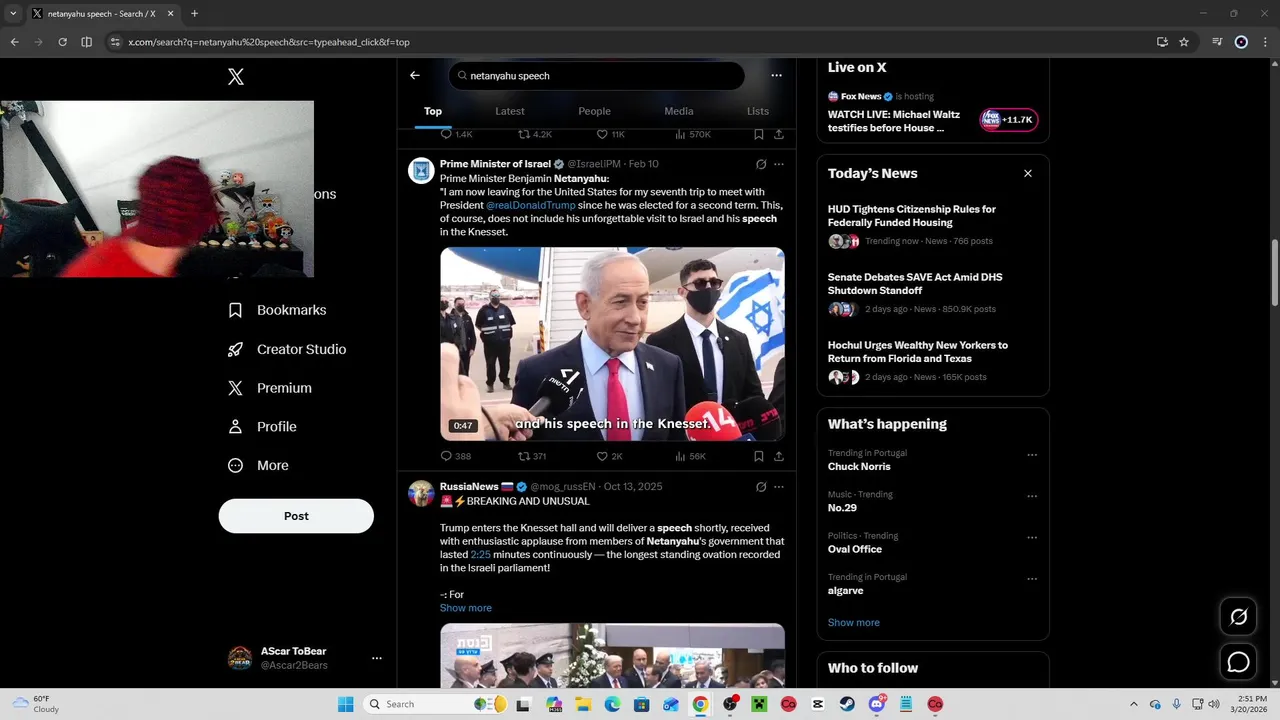
Task: Open Prime Minister of Israel profile avatar
Action: click(421, 170)
